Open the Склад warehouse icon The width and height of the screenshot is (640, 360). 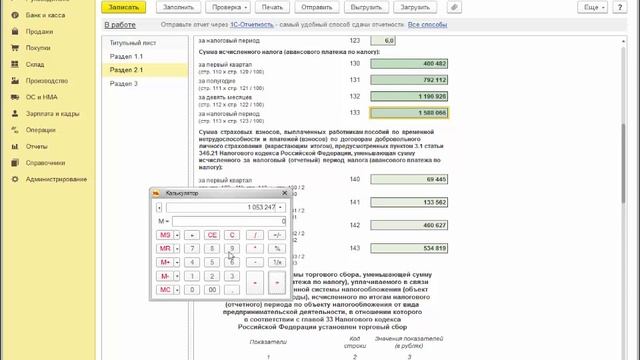(15, 64)
